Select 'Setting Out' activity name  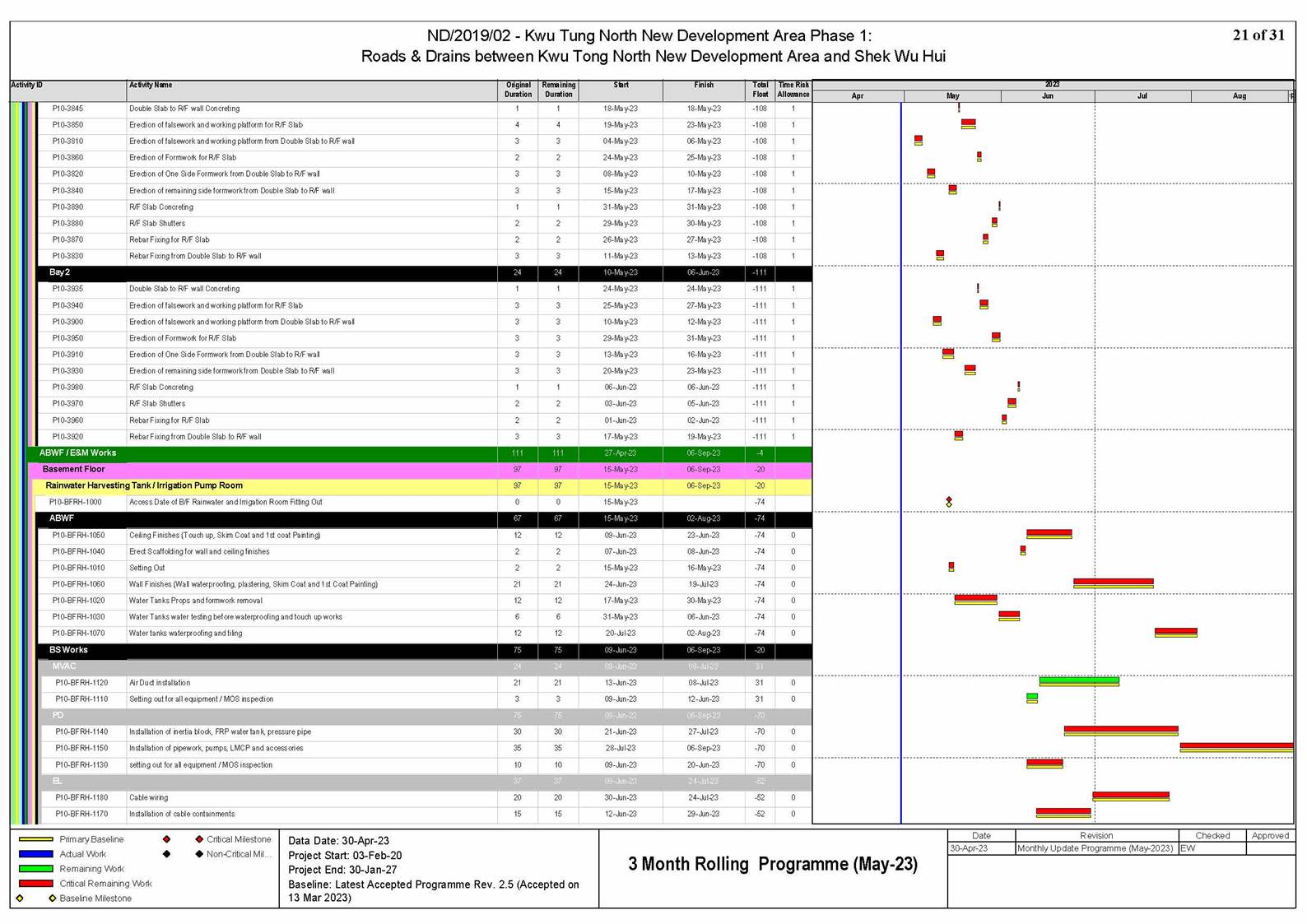pos(147,569)
